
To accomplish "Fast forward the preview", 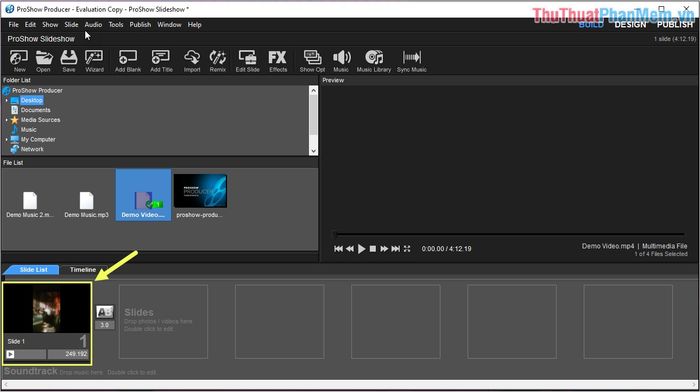I will pos(384,249).
